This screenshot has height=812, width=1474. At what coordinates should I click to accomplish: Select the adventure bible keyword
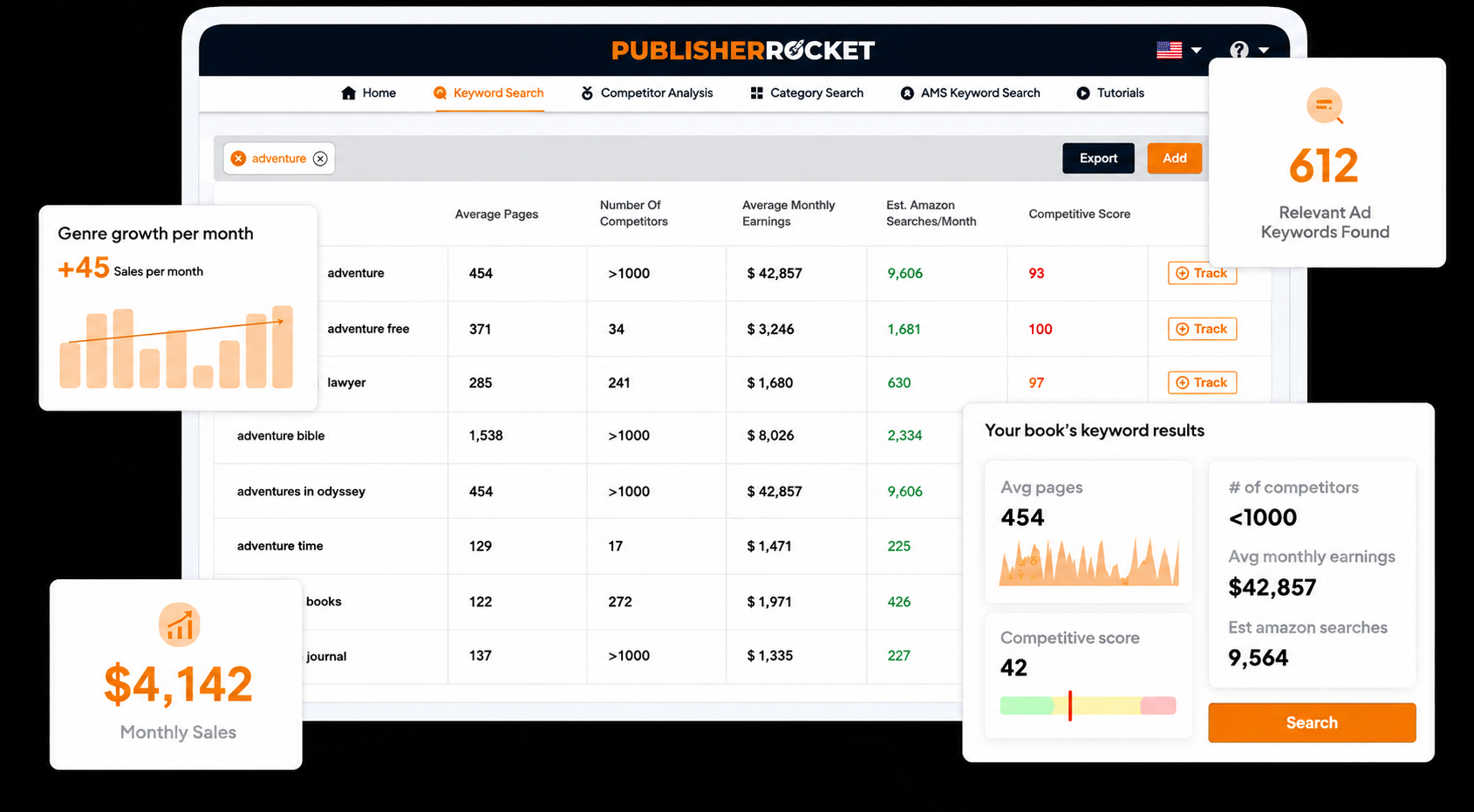coord(281,436)
